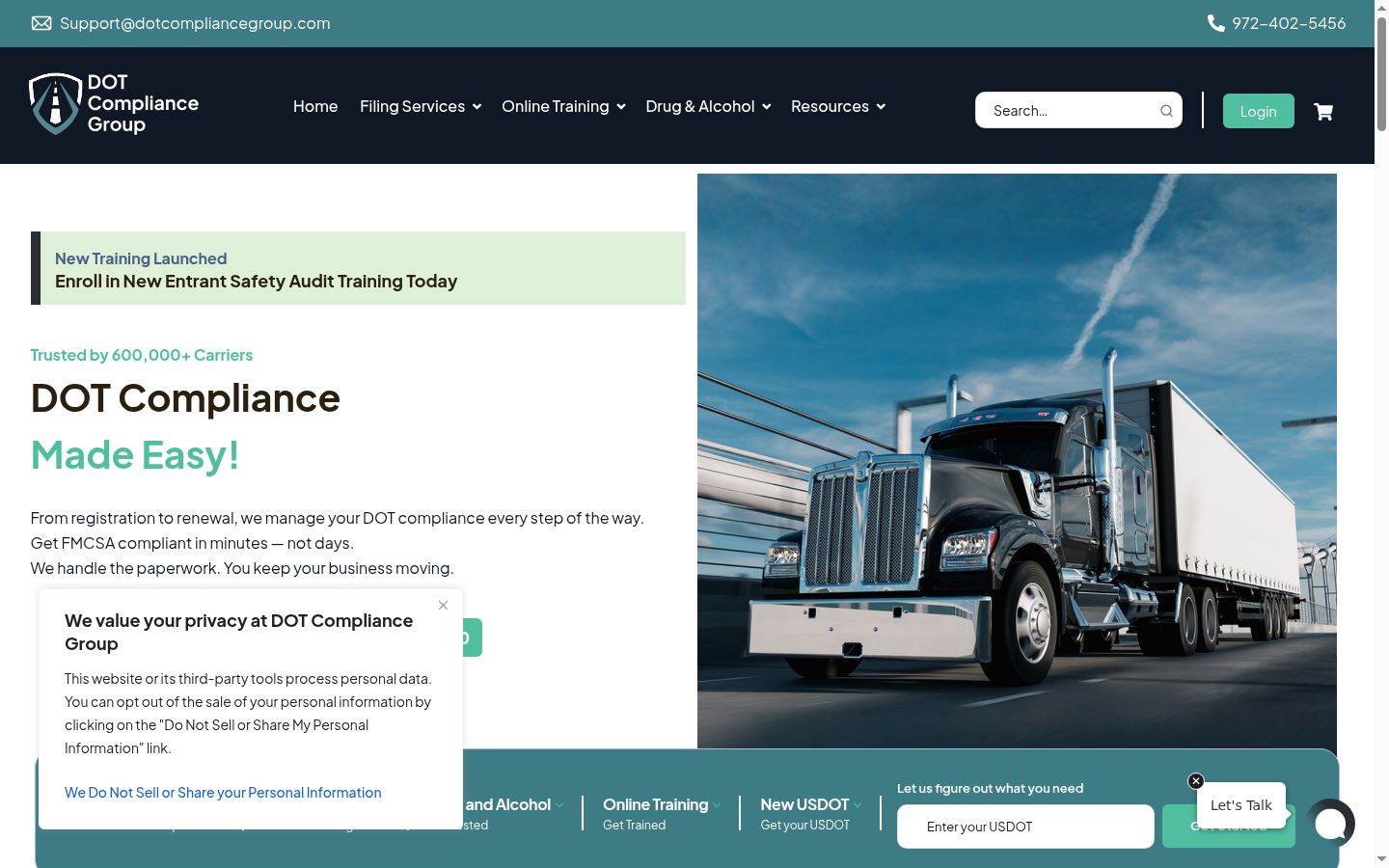Click the Enter your USDOT input field
This screenshot has width=1389, height=868.
click(1025, 827)
